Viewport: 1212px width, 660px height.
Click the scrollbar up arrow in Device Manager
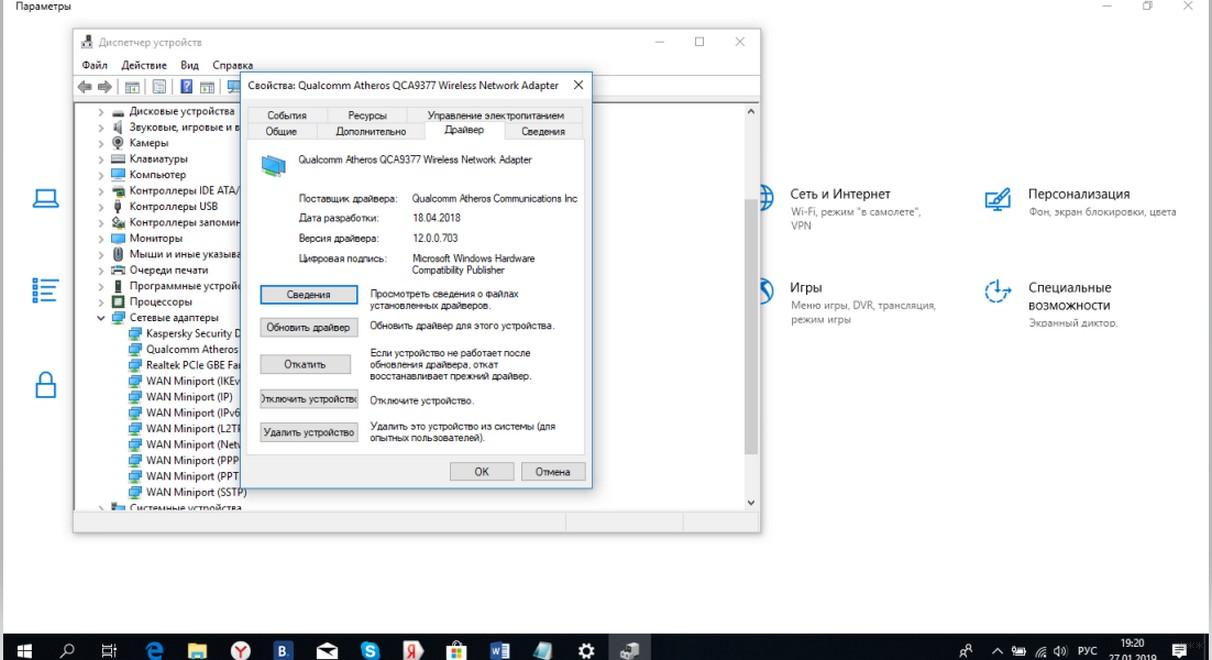coord(751,110)
